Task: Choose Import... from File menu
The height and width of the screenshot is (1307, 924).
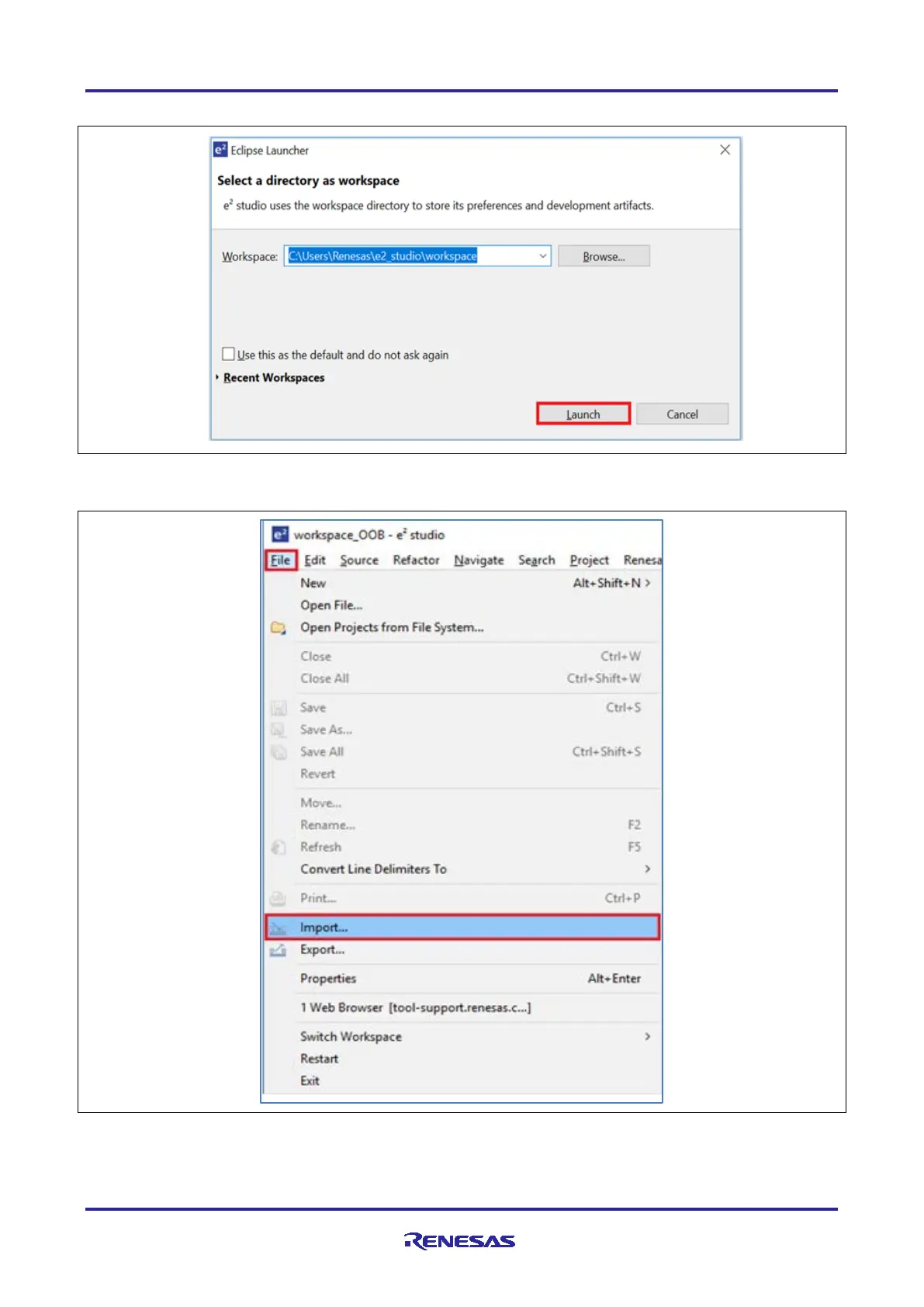Action: pos(462,927)
